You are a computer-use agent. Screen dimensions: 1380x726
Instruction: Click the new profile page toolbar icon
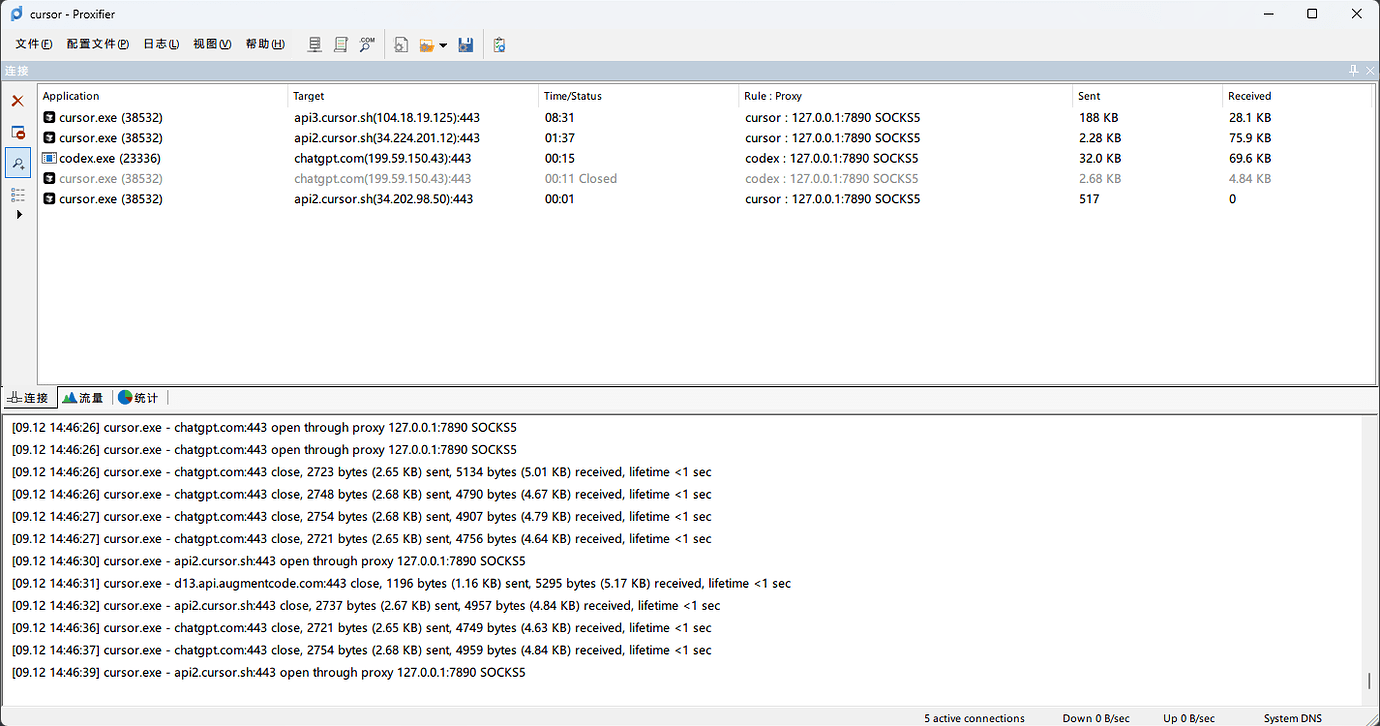[x=401, y=44]
